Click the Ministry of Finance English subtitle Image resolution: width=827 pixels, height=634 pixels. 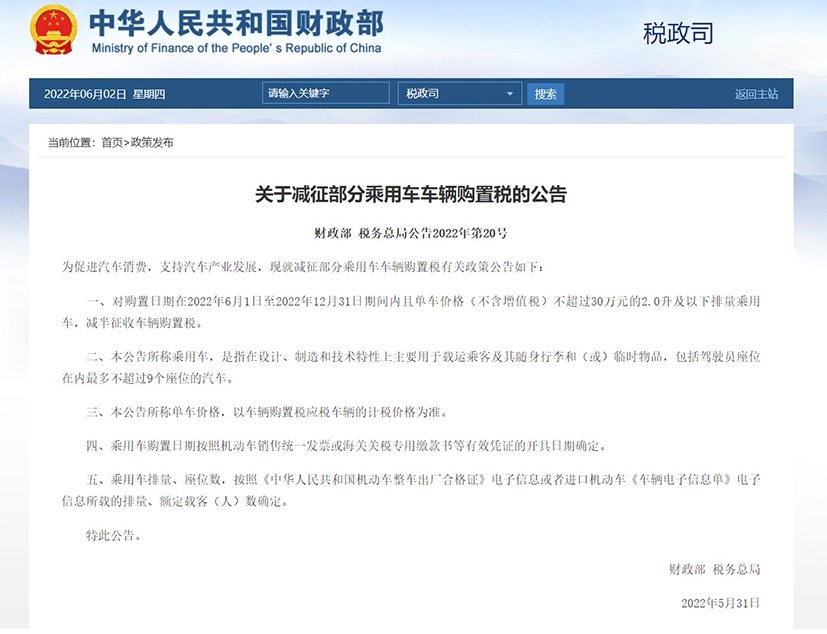click(236, 48)
